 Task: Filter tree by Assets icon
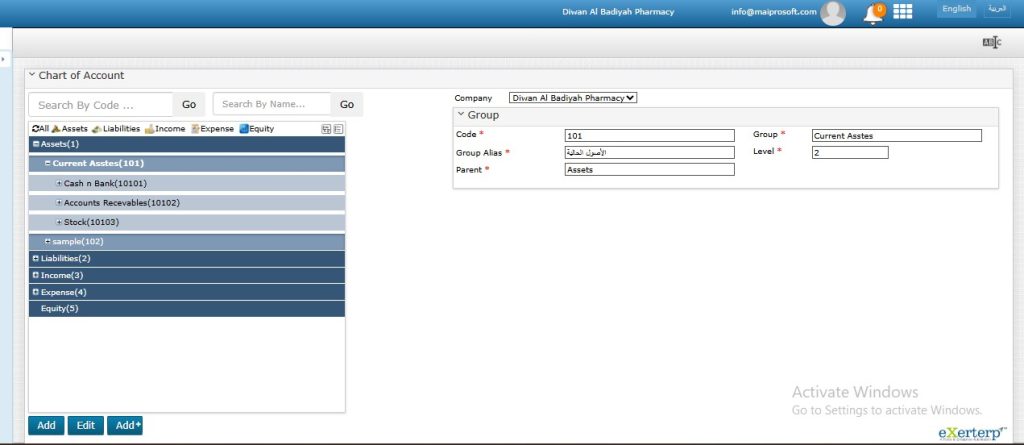pos(57,129)
